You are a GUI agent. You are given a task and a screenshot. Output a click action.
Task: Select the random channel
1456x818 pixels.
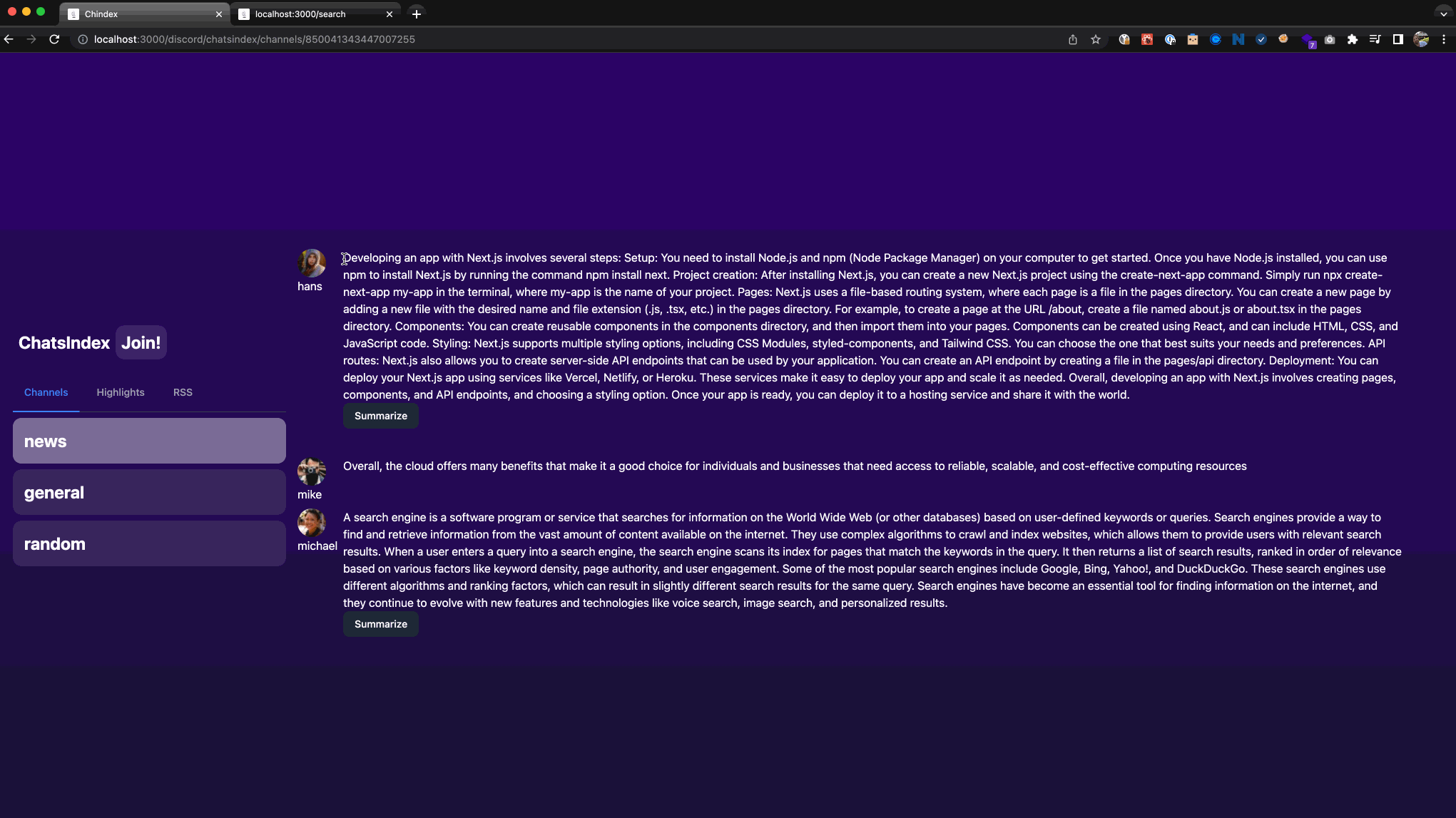[149, 543]
